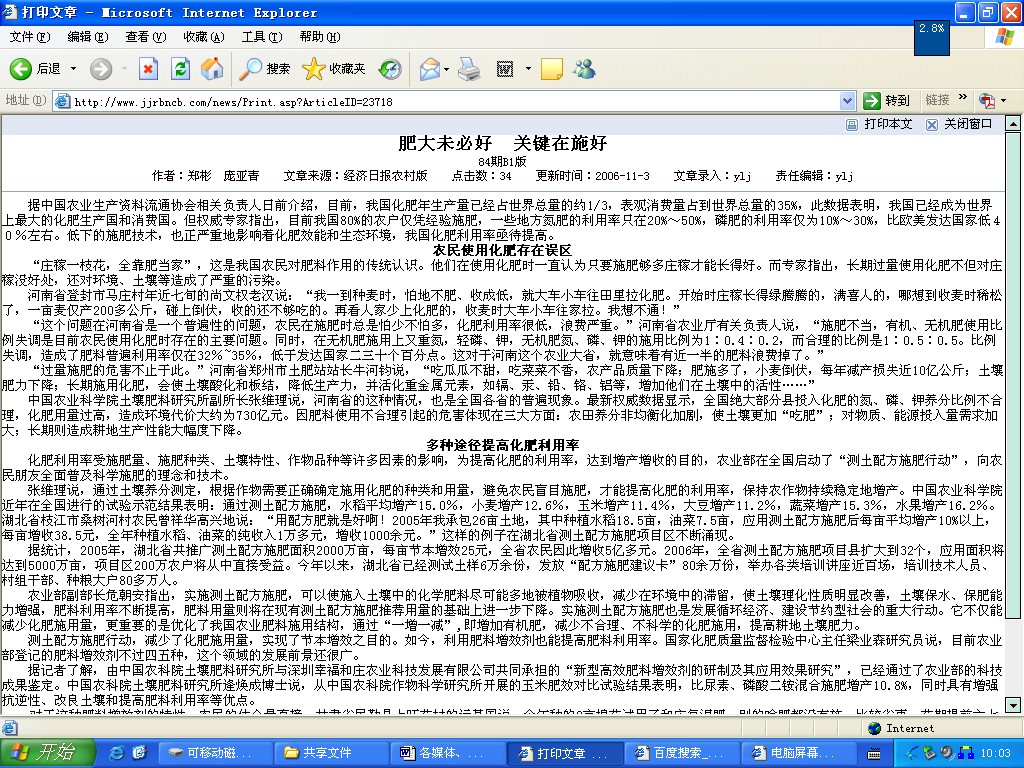Open the 工具(T) menu
The height and width of the screenshot is (768, 1024).
262,37
